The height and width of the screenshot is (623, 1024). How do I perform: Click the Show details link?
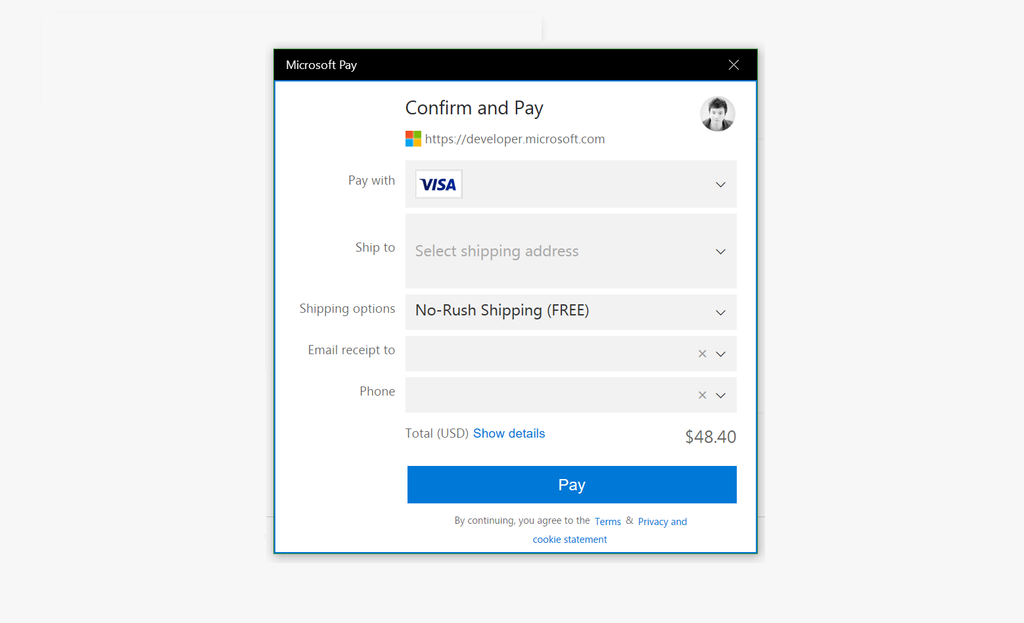(x=509, y=433)
